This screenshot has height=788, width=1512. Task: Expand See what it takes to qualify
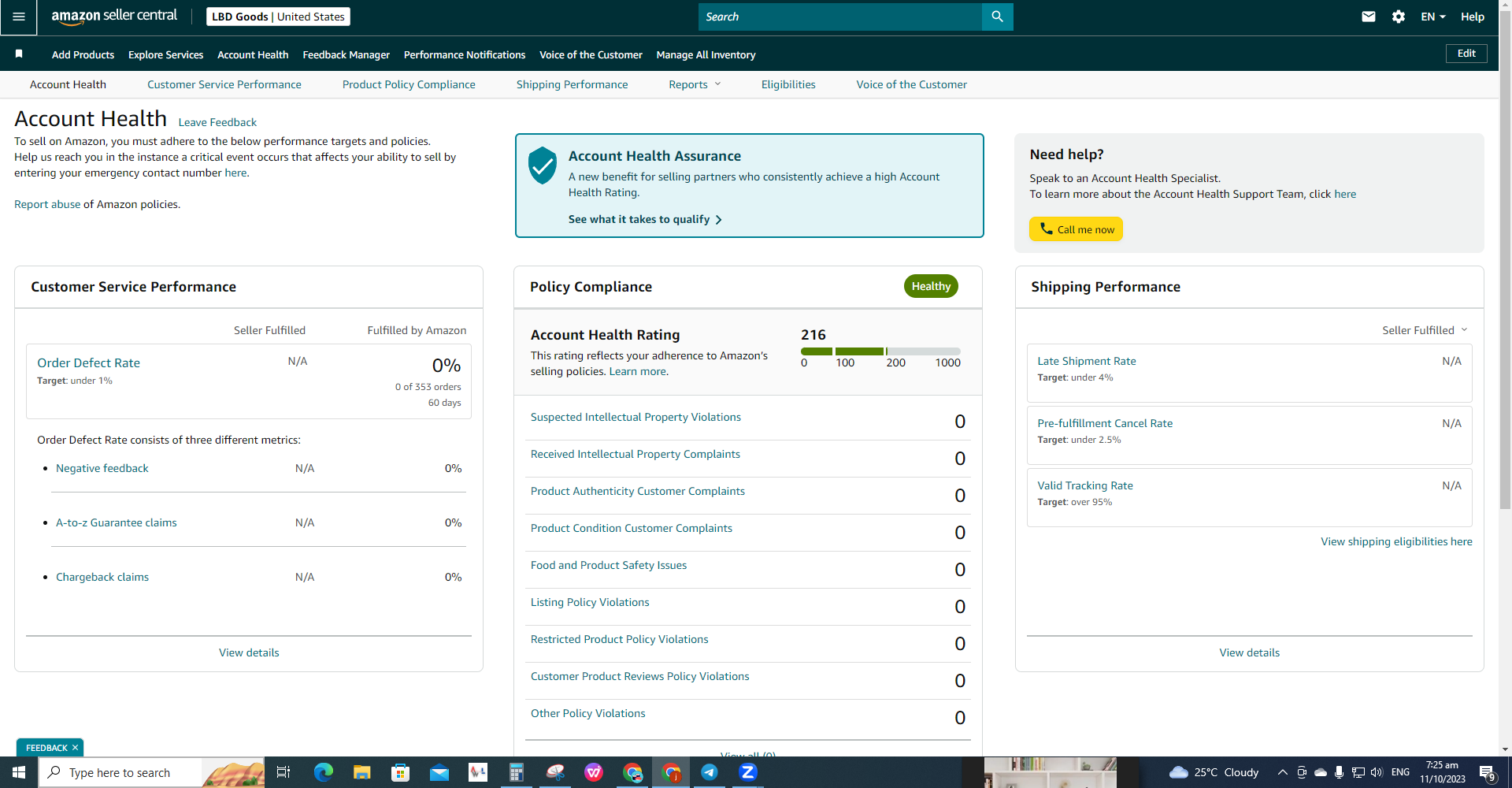point(645,219)
